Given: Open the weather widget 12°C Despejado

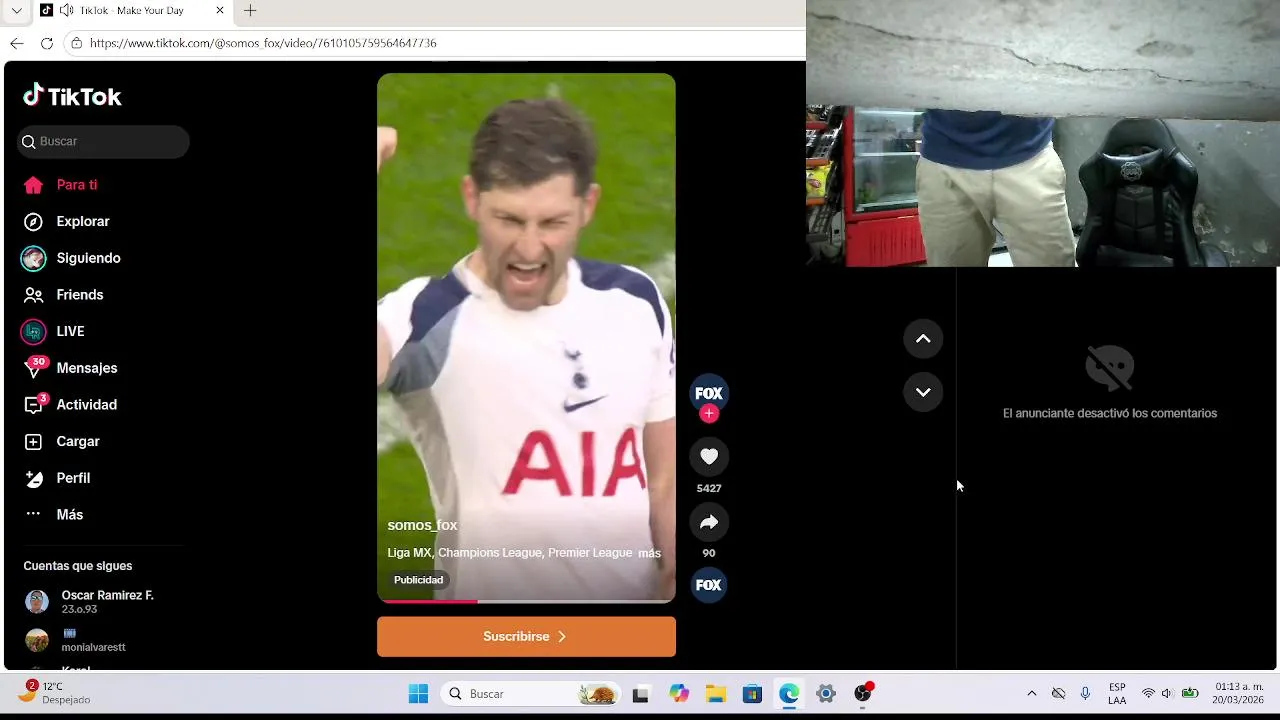Looking at the screenshot, I should (56, 693).
